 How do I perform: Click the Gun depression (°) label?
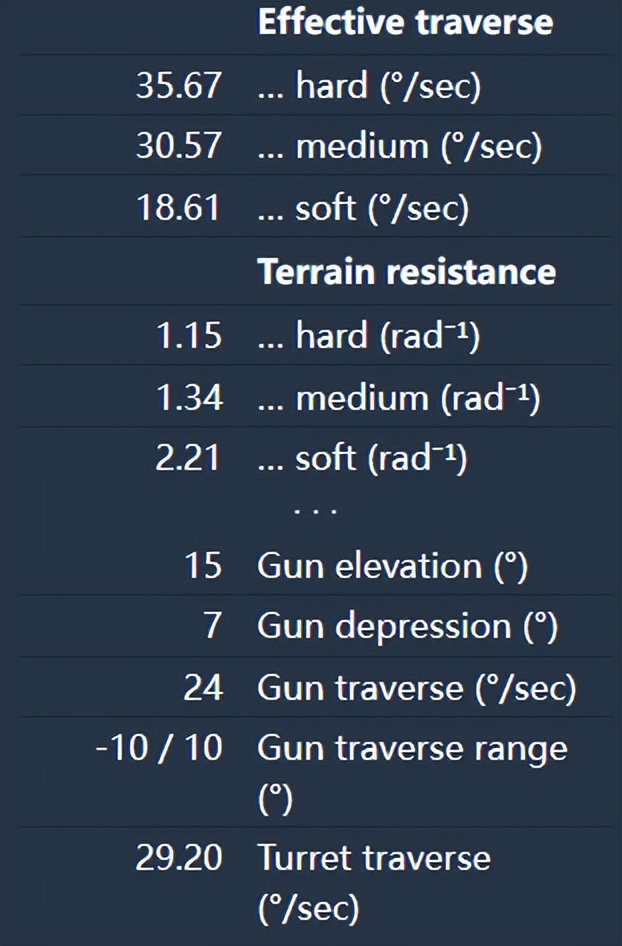coord(407,627)
